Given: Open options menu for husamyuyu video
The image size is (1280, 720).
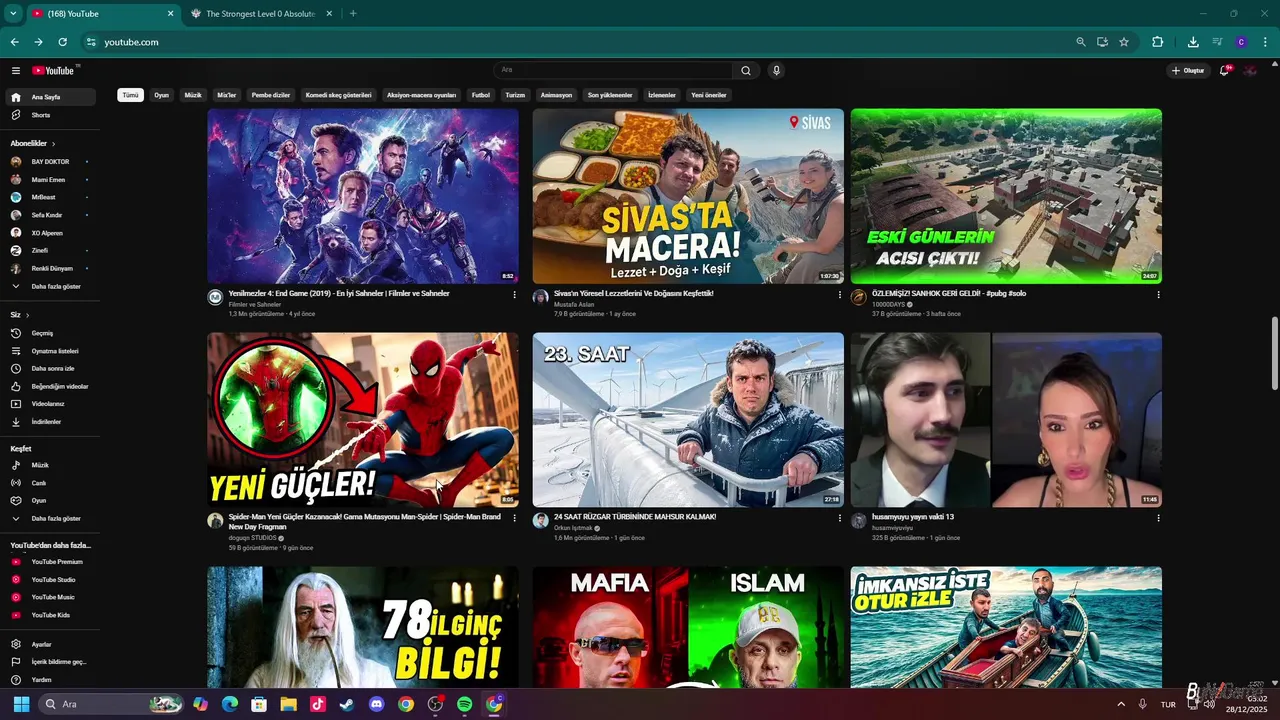Looking at the screenshot, I should (x=1158, y=518).
